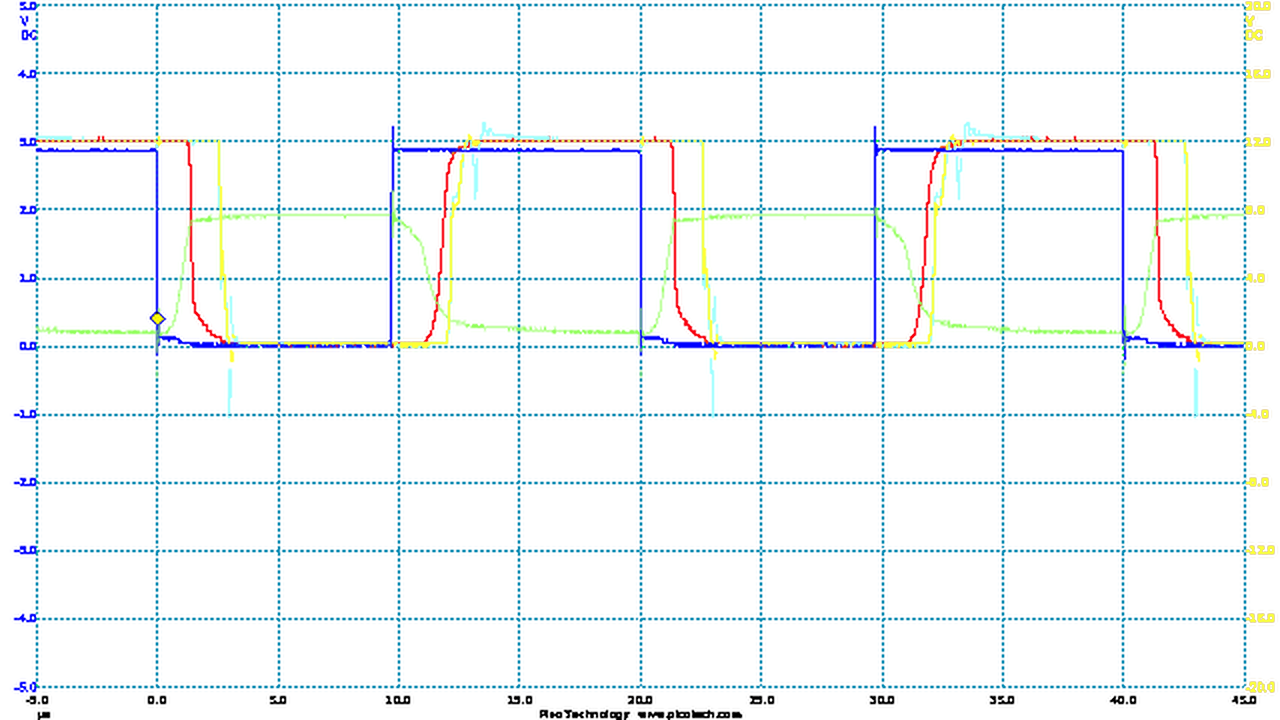This screenshot has width=1280, height=720.
Task: Click the blue -3.0 left voltage label
Action: pyautogui.click(x=25, y=550)
